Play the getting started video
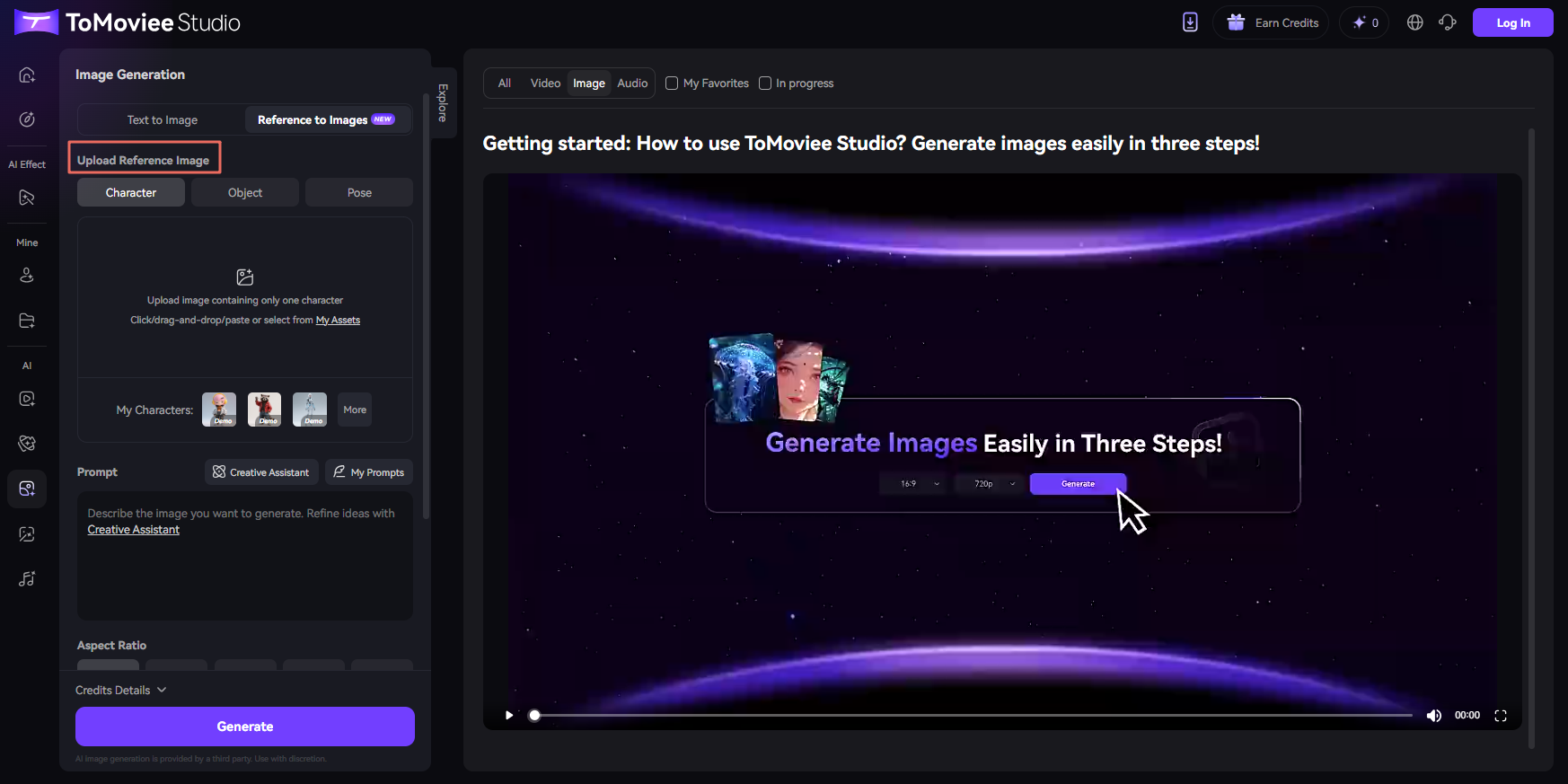 point(509,716)
